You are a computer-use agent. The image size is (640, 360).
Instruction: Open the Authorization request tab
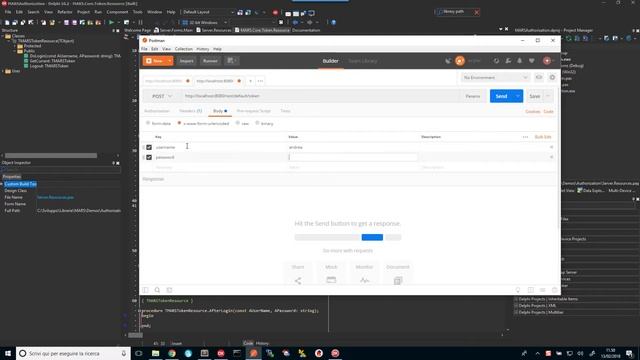[157, 111]
